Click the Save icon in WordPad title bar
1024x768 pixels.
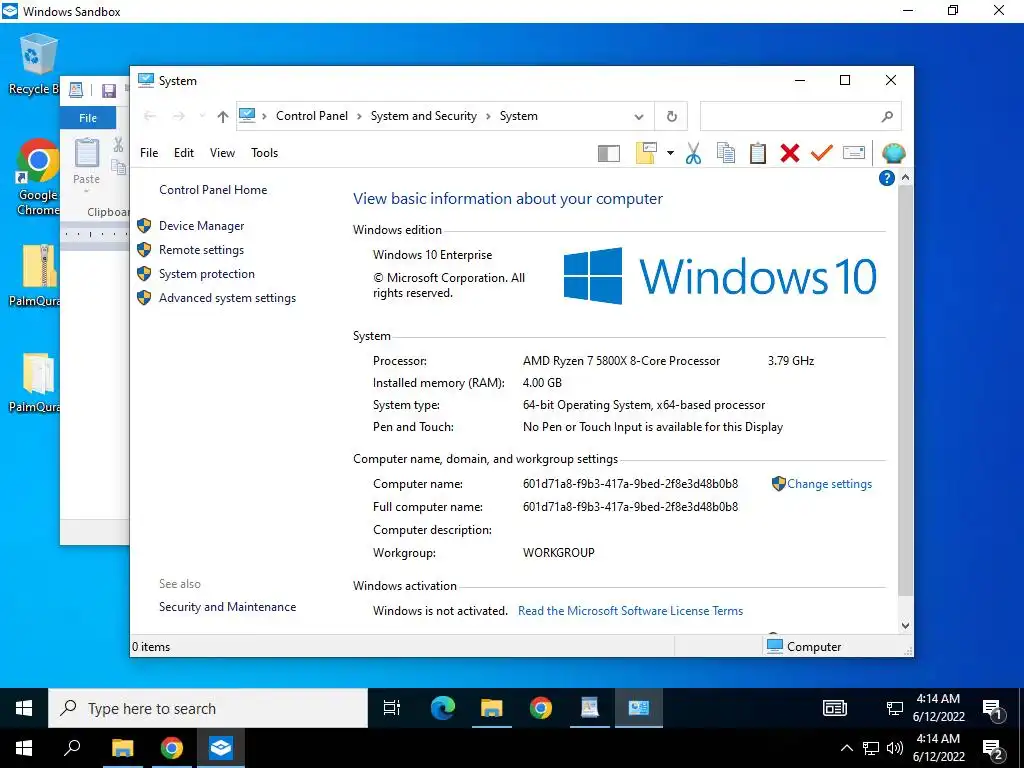pyautogui.click(x=108, y=90)
